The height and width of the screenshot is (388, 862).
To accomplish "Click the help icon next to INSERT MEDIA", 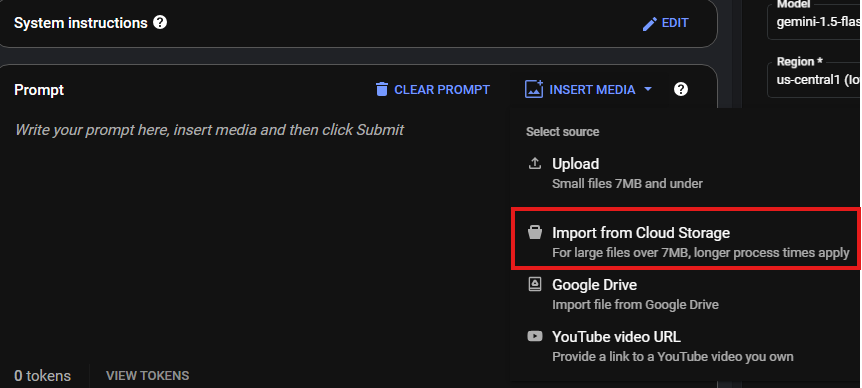I will click(x=681, y=89).
